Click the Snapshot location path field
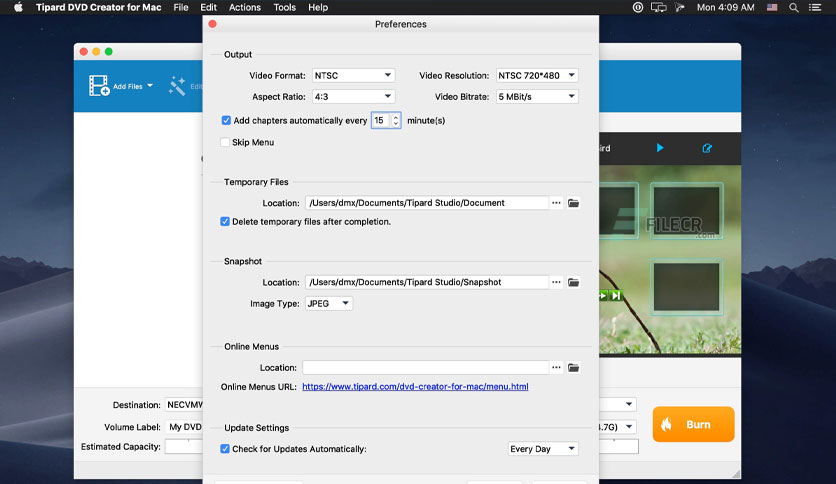Viewport: 836px width, 484px height. coord(427,283)
